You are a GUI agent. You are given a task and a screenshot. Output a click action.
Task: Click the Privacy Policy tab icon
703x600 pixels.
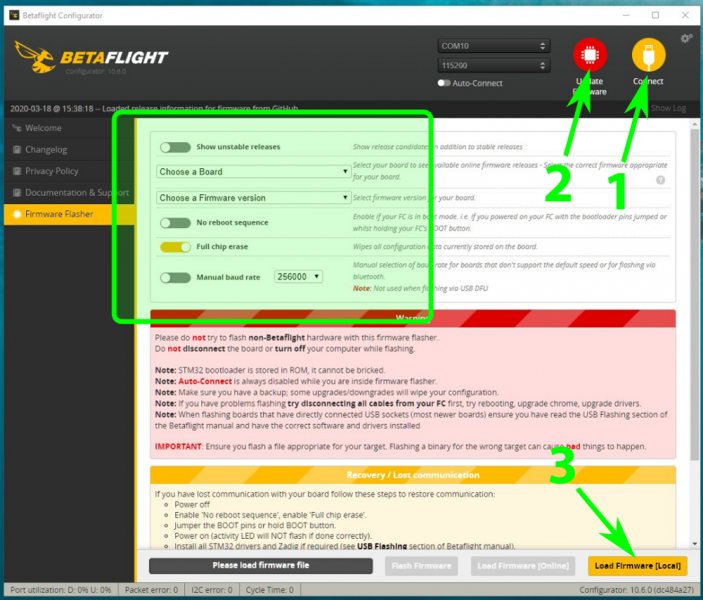click(17, 171)
